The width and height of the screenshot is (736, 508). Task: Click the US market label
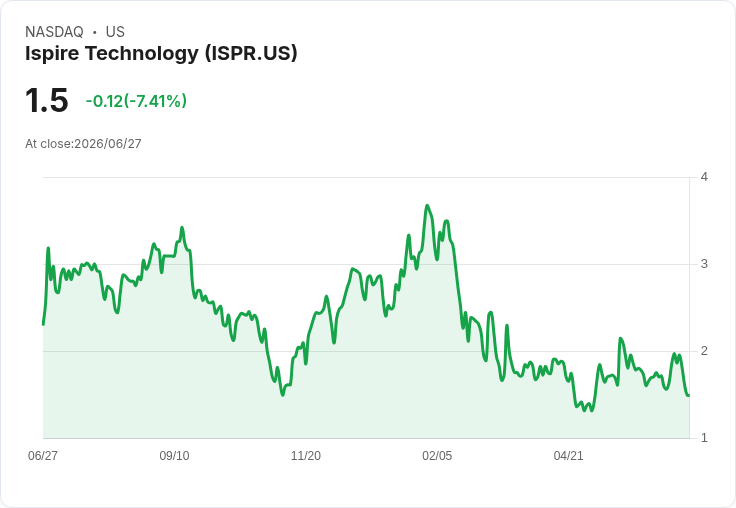[x=115, y=32]
